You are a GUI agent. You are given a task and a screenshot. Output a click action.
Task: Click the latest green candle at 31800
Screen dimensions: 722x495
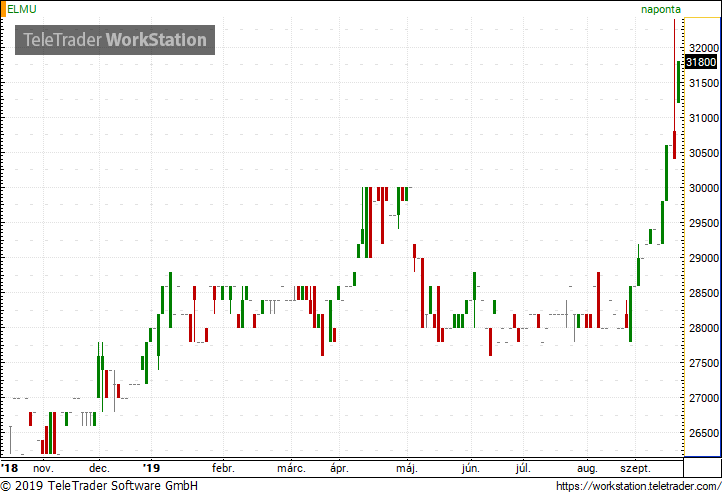click(679, 82)
